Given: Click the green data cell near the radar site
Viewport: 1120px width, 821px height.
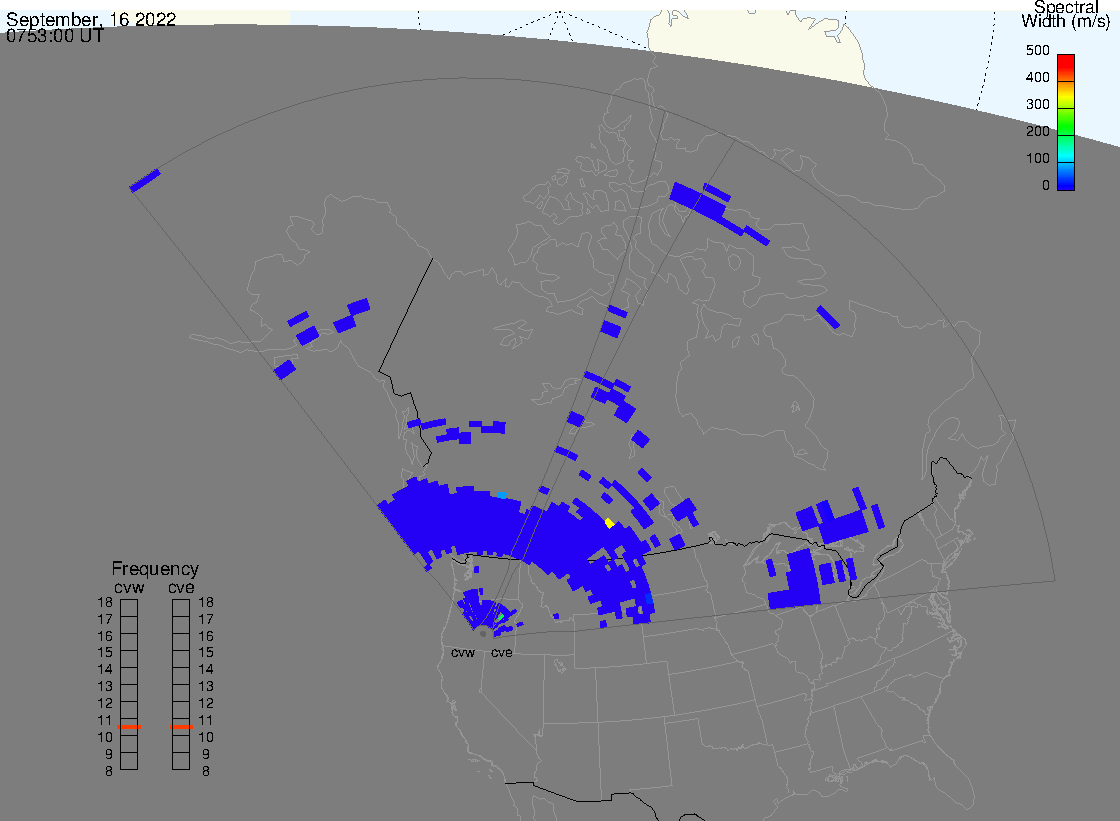Looking at the screenshot, I should coord(501,617).
